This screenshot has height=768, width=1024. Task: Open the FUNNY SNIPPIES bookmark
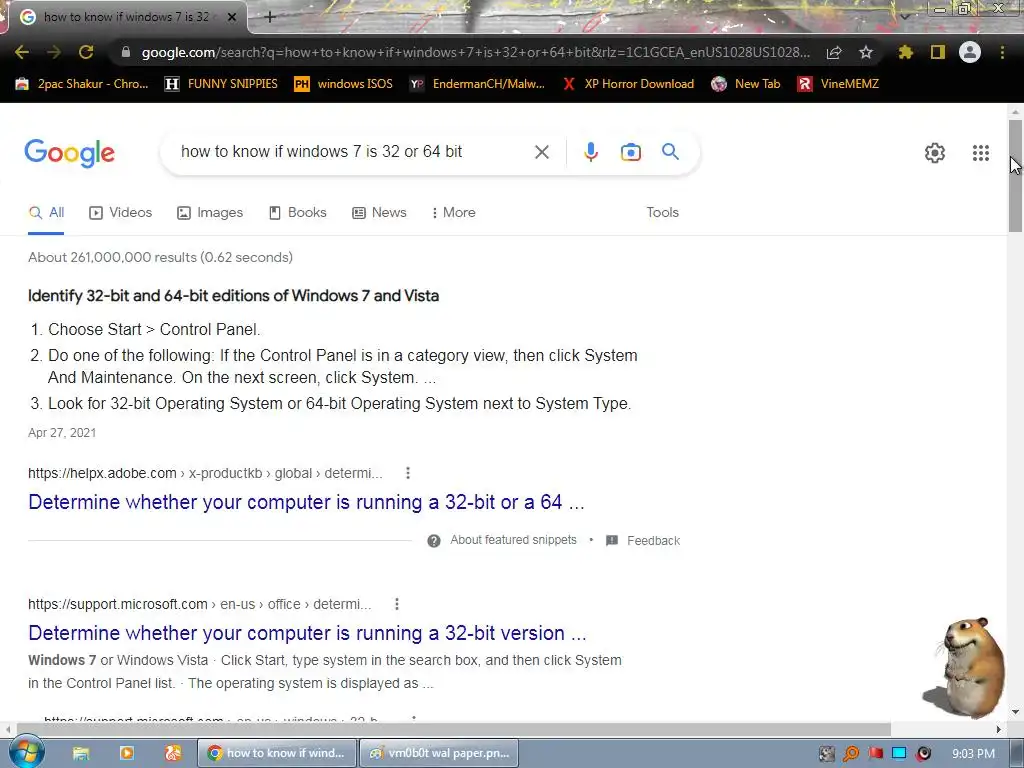pyautogui.click(x=221, y=84)
